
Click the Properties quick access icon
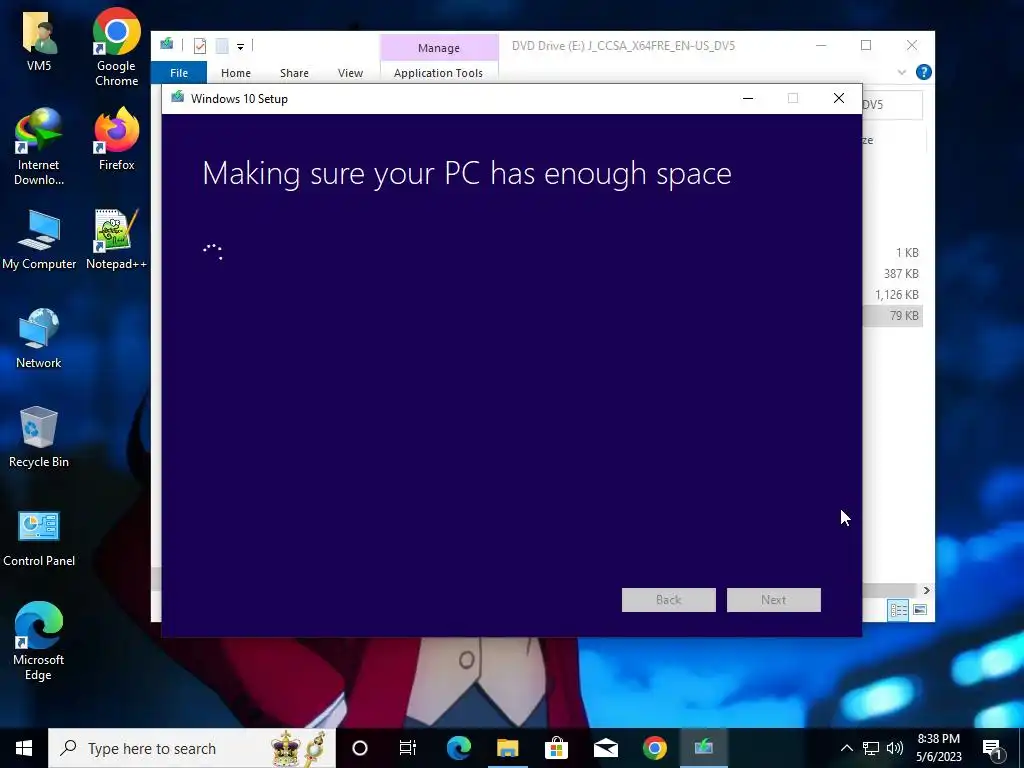[x=200, y=46]
